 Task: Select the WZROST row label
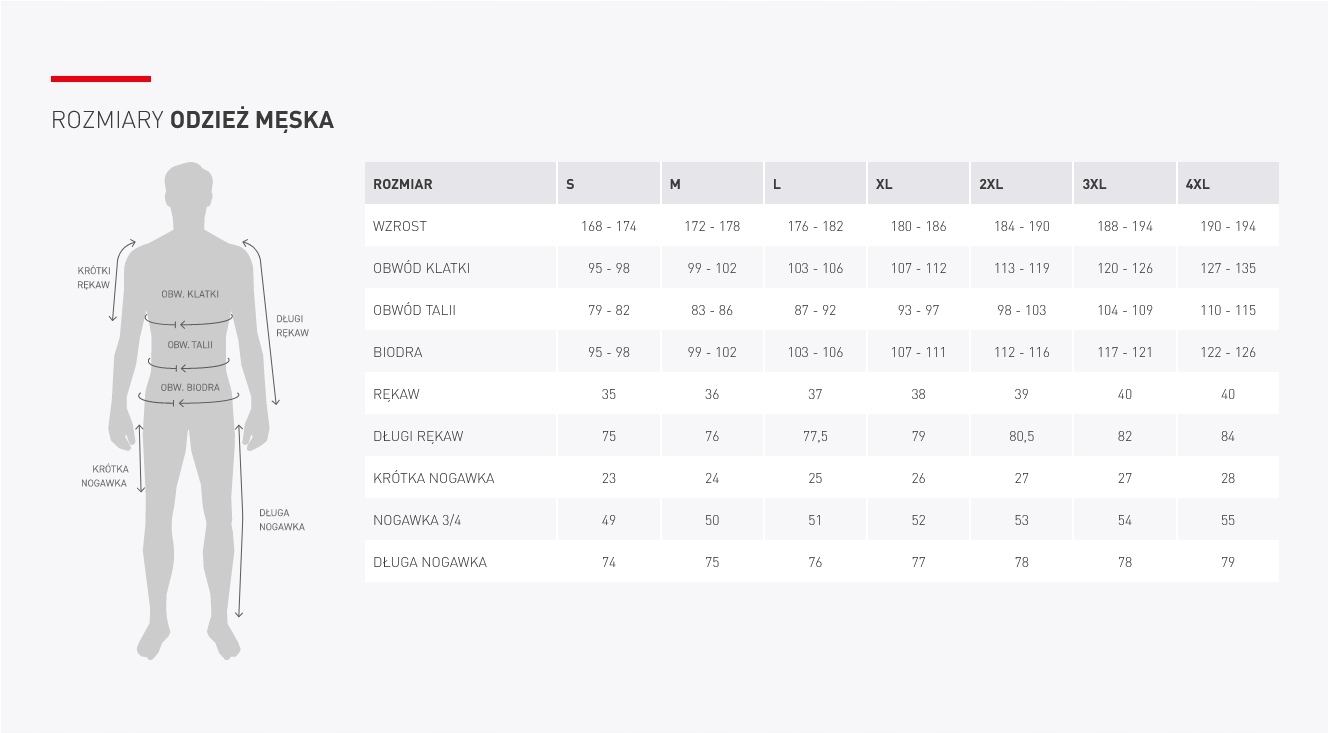(x=400, y=226)
